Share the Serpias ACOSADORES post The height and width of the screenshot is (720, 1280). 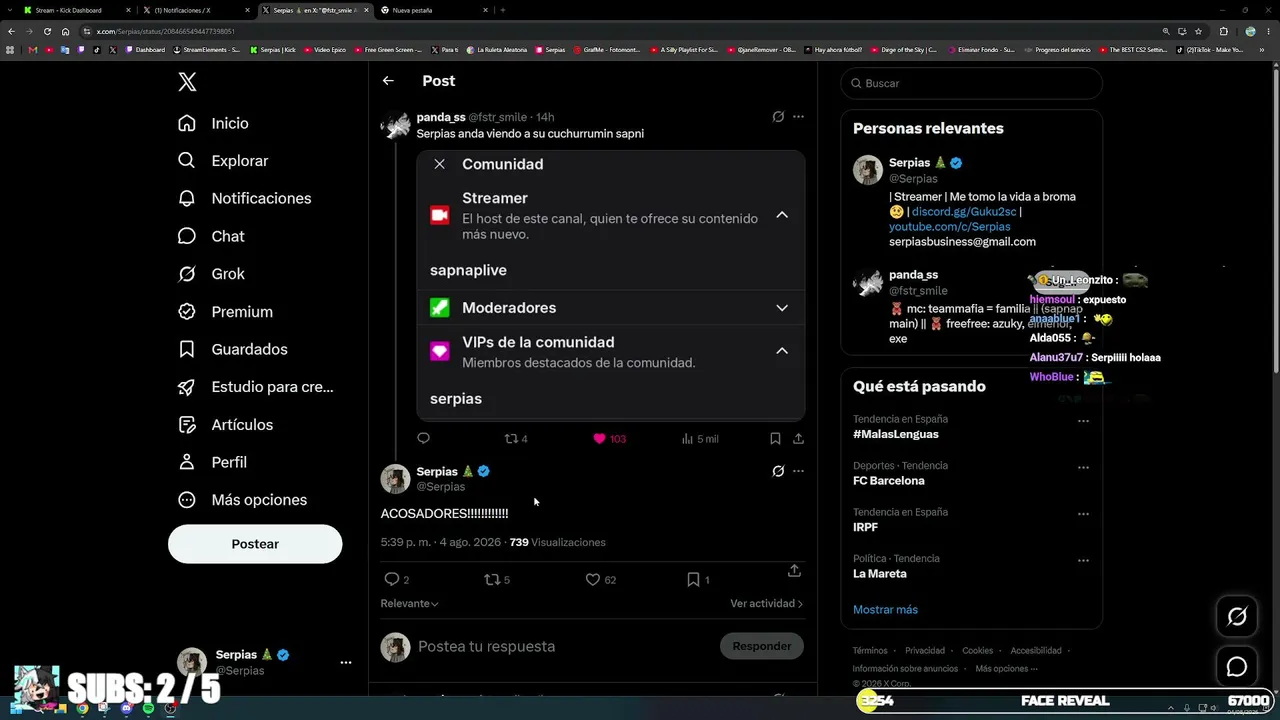click(x=794, y=571)
